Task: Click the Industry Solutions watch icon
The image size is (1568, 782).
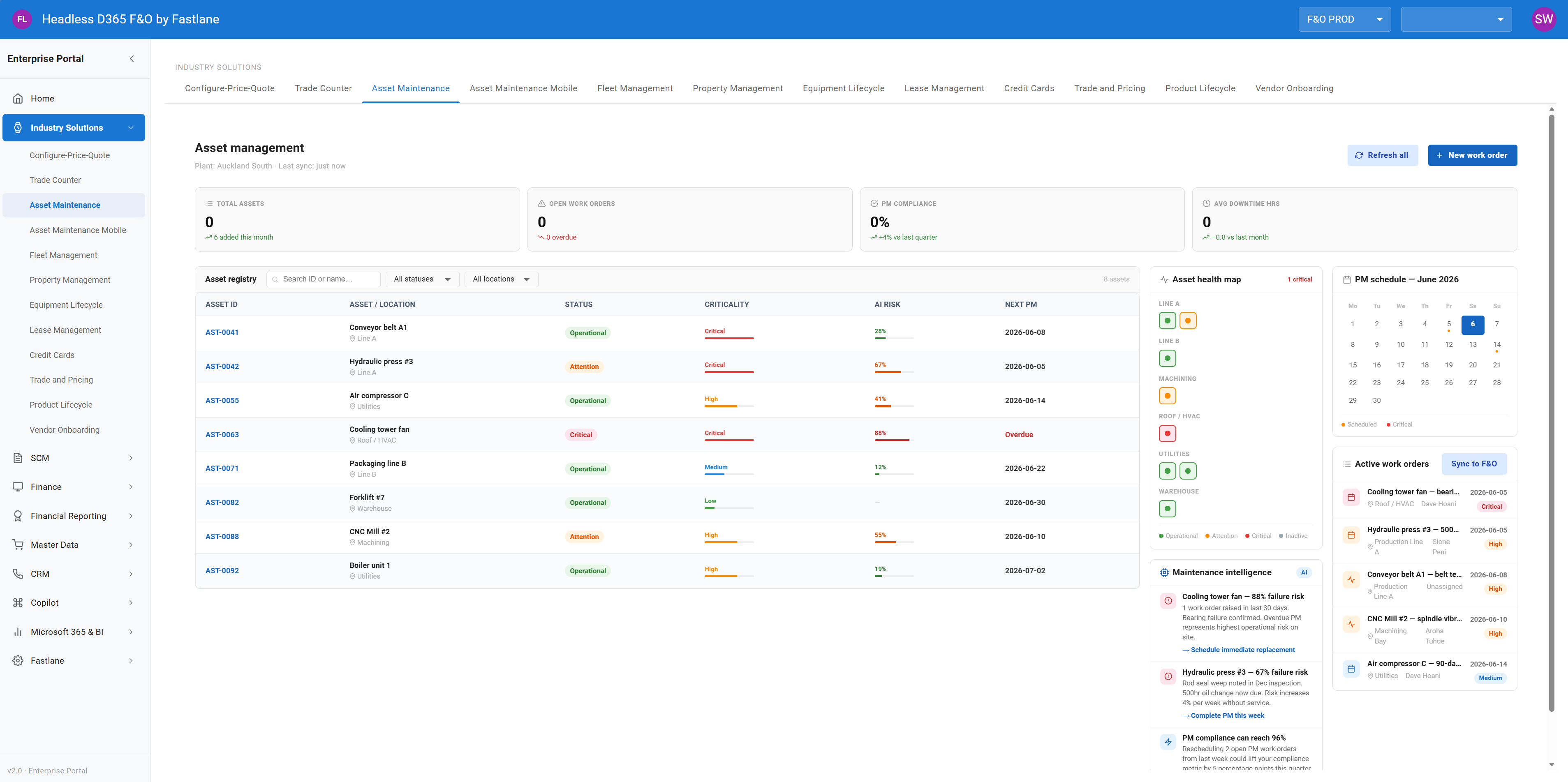Action: [18, 128]
